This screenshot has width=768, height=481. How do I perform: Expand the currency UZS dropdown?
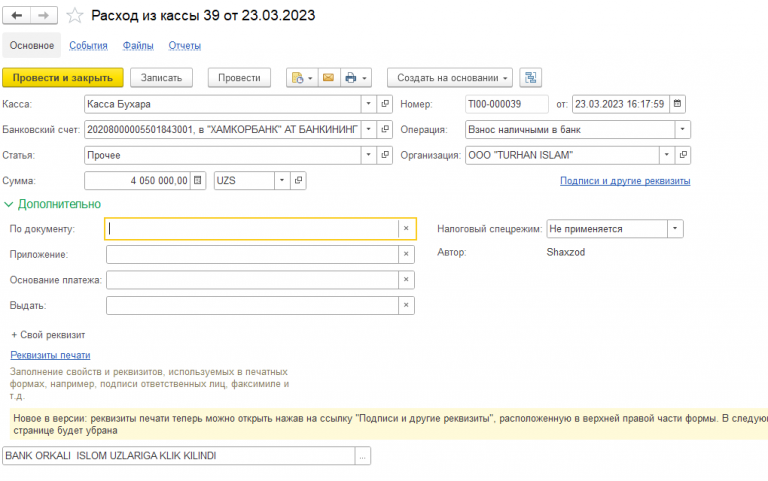point(282,180)
